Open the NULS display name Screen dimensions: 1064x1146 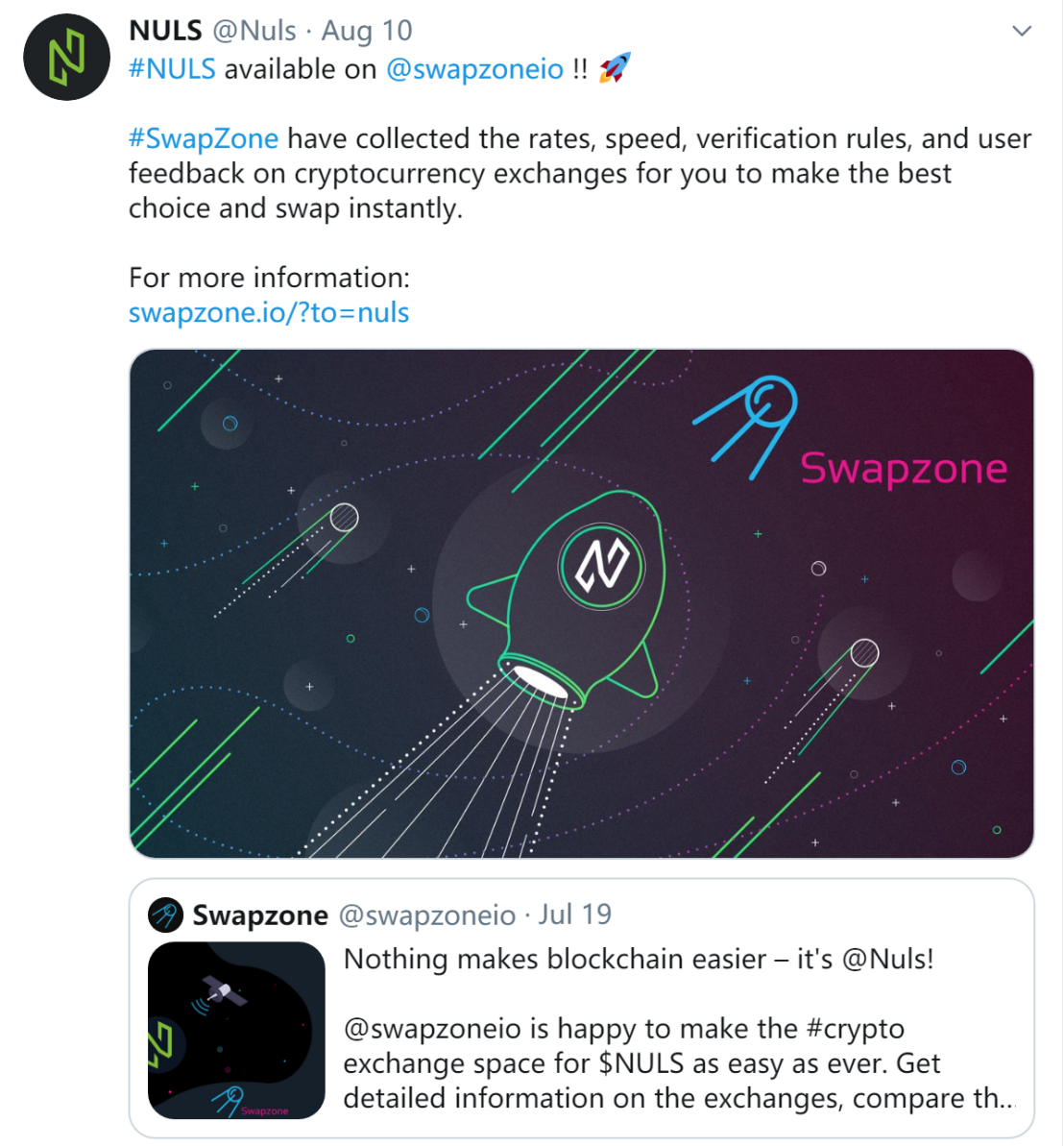point(166,31)
